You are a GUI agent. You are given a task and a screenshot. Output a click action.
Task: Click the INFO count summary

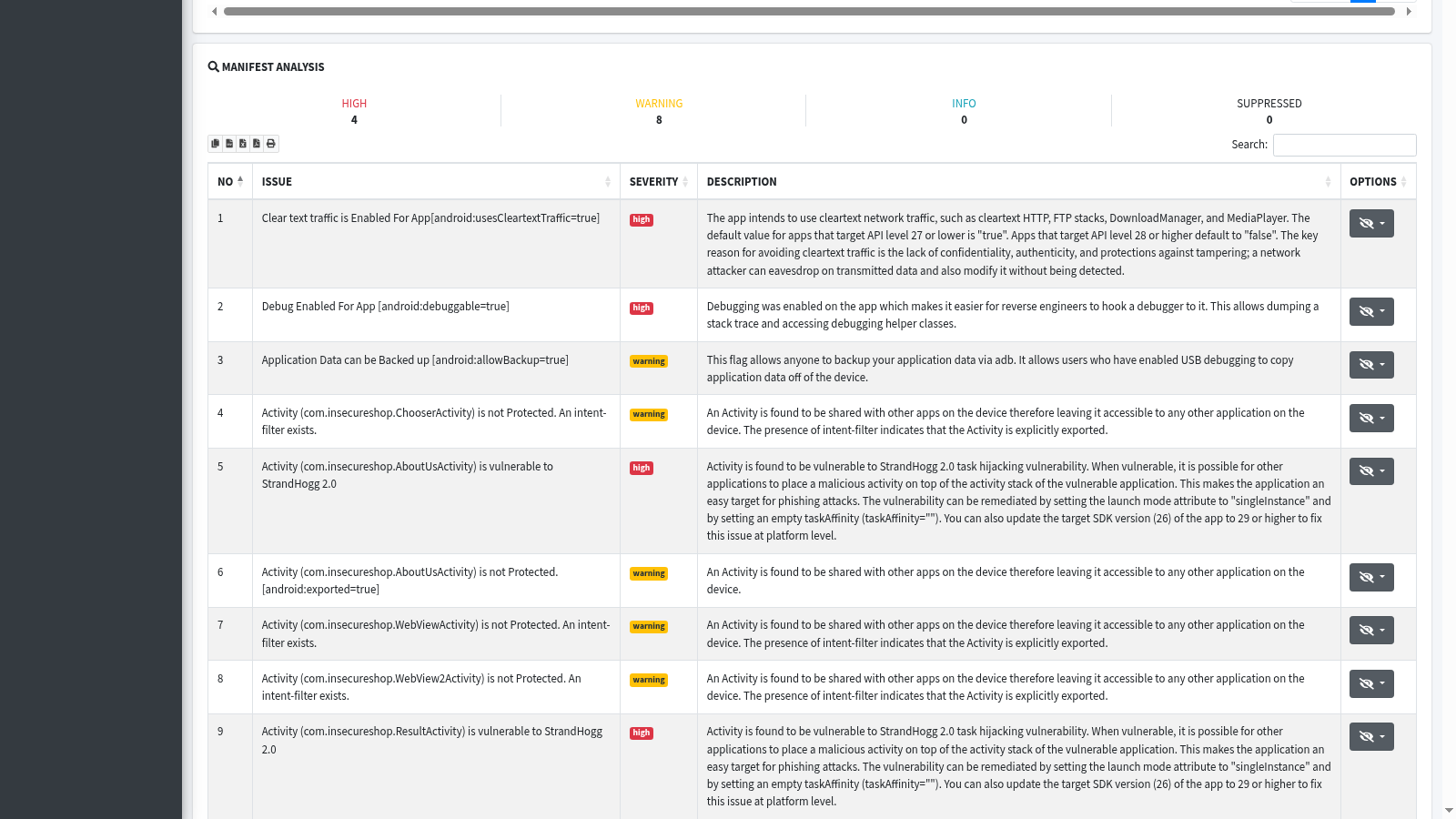point(964,111)
